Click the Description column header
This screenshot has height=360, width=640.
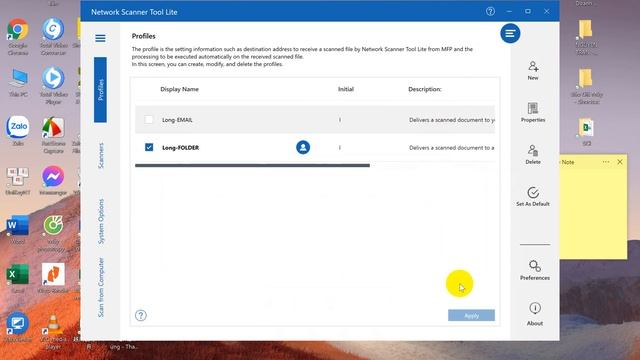[x=425, y=89]
